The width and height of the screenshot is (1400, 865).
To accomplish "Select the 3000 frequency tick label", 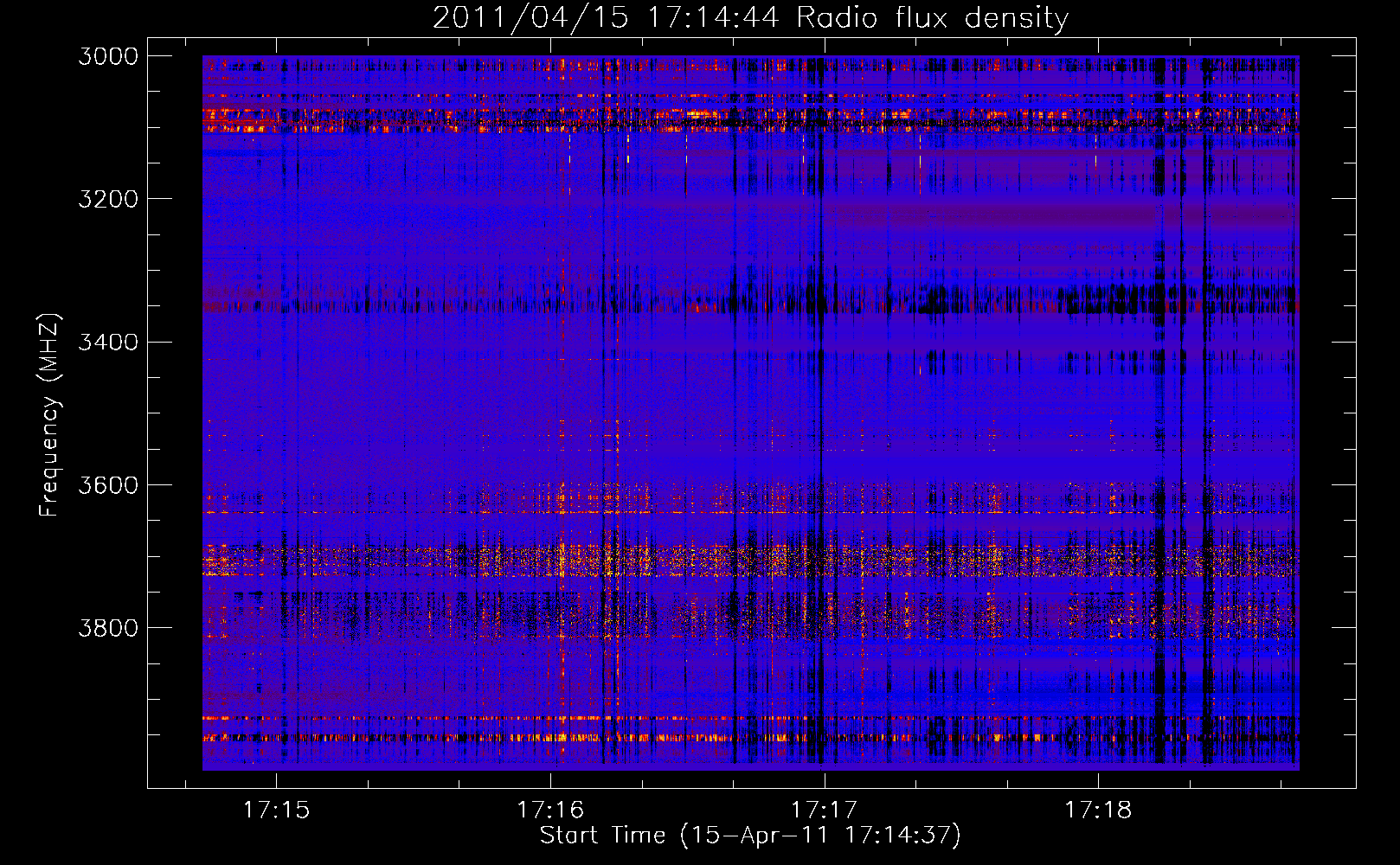I will (108, 56).
